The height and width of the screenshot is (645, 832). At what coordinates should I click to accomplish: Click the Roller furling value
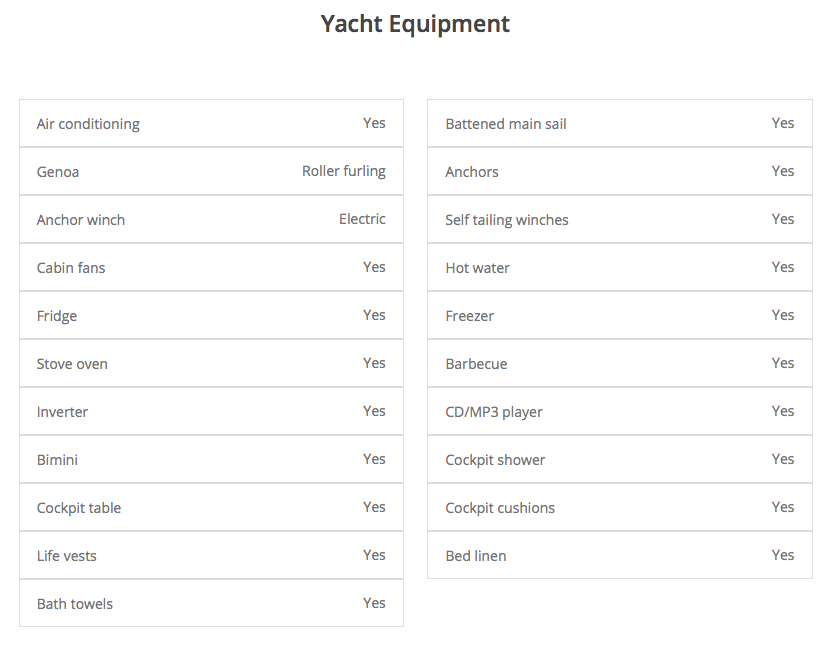[344, 171]
